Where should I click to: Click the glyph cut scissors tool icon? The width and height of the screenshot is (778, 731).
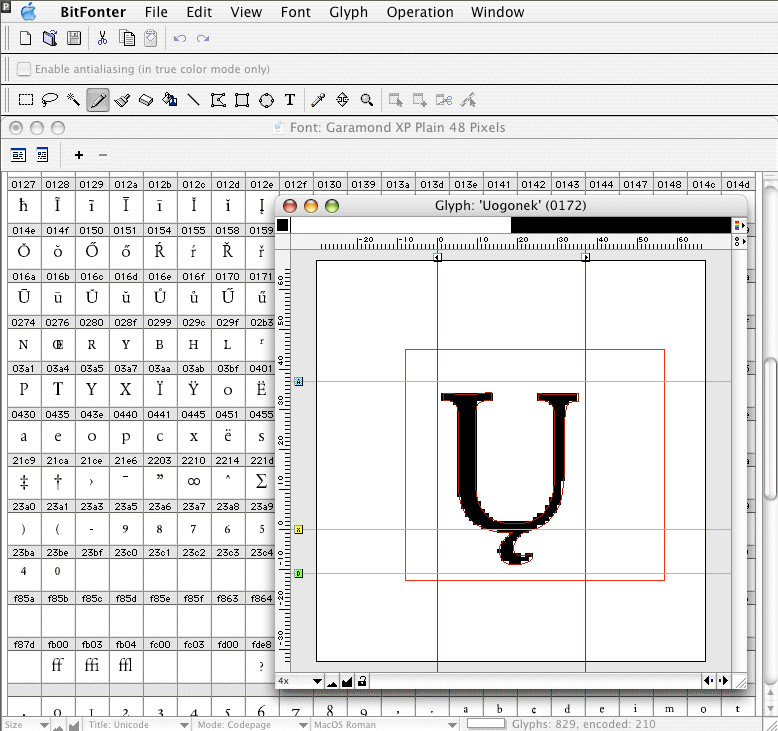444,100
